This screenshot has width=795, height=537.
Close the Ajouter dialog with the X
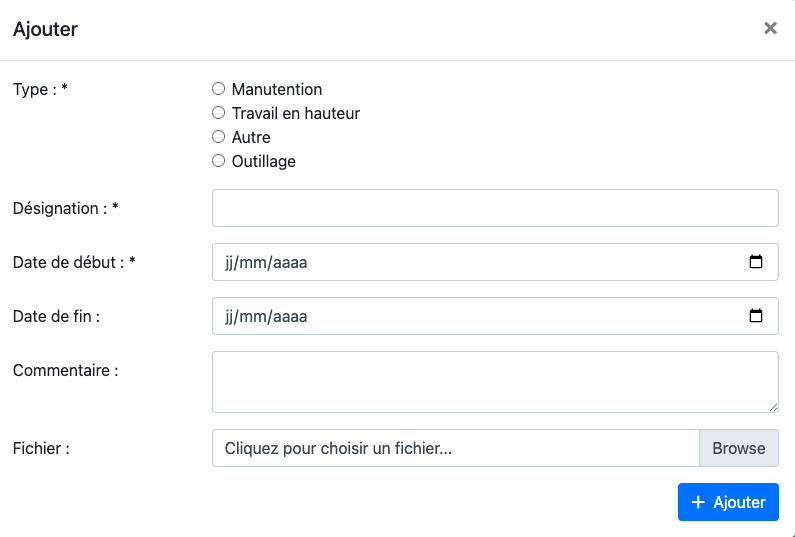770,28
